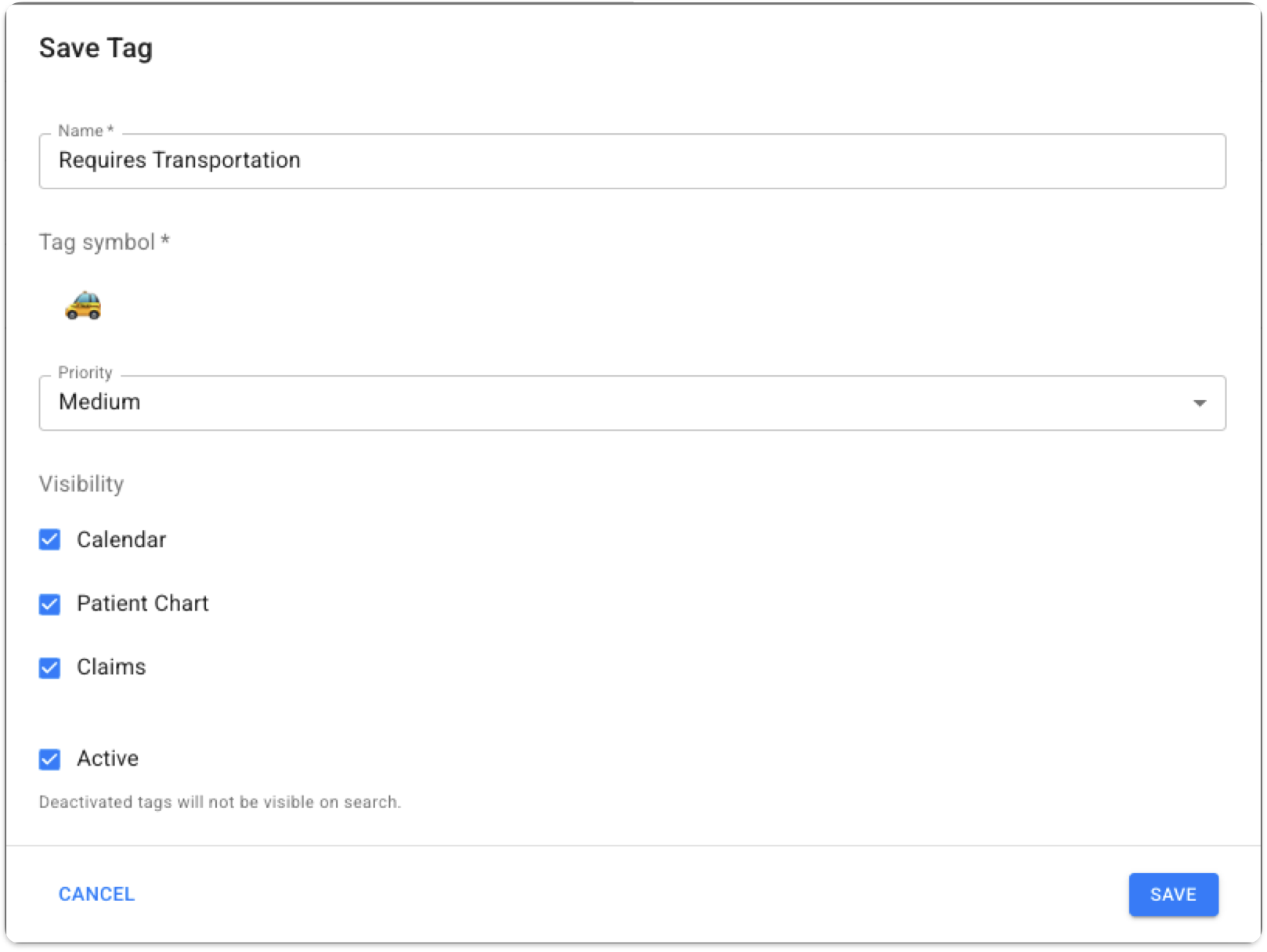Uncheck the Claims checkbox
1267x952 pixels.
(49, 668)
